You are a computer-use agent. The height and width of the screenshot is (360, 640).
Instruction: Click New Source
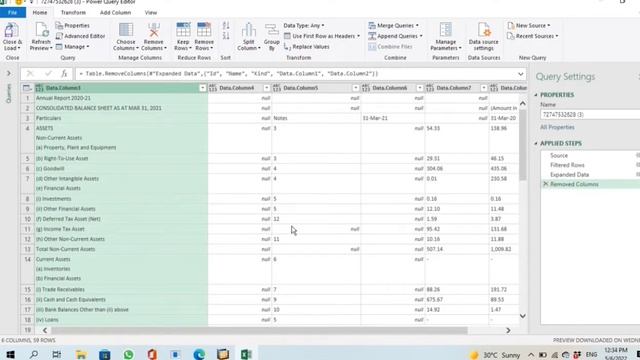click(x=529, y=25)
